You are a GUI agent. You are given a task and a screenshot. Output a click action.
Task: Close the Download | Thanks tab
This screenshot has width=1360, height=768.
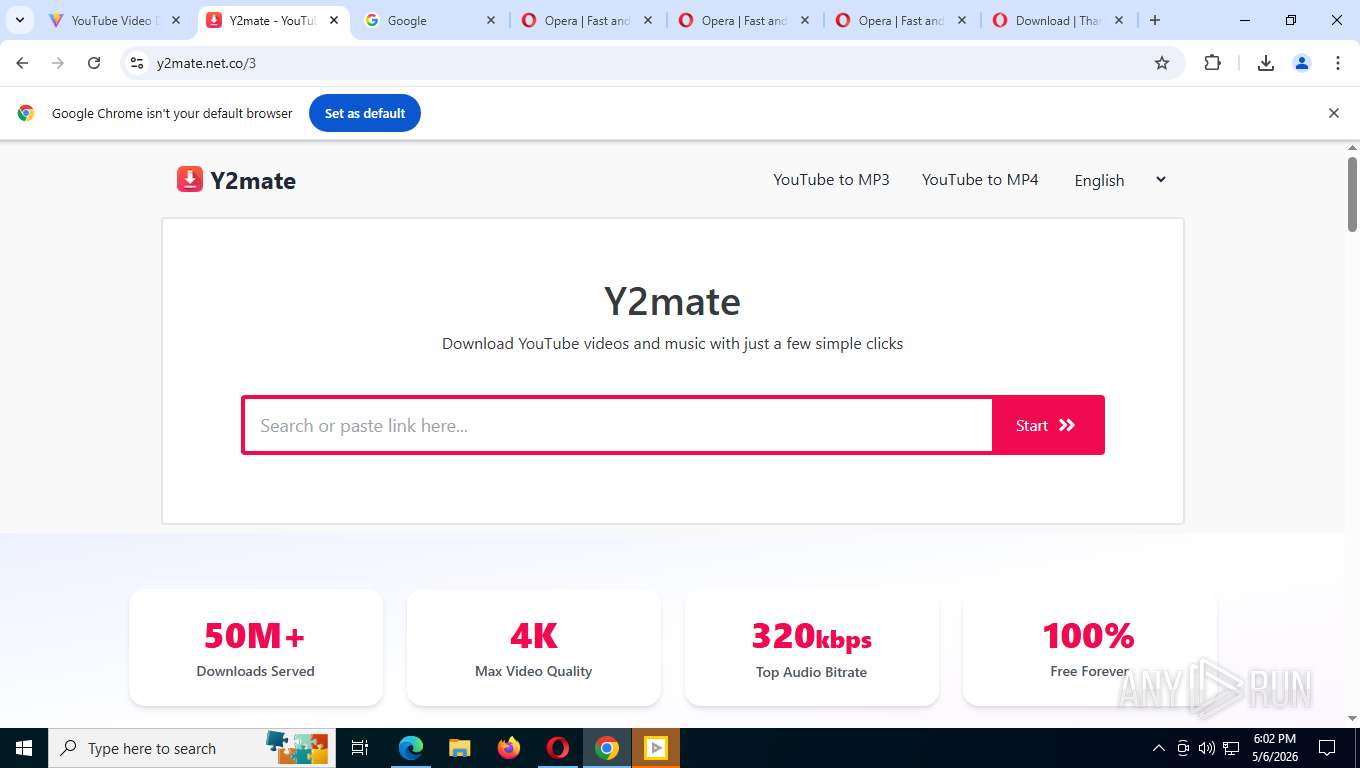1119,20
